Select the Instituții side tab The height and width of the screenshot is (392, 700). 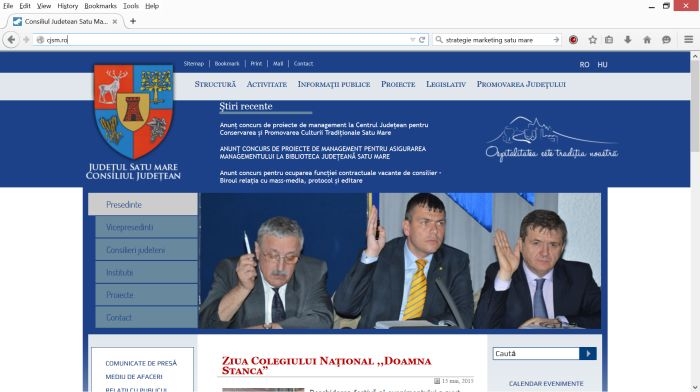pyautogui.click(x=146, y=272)
